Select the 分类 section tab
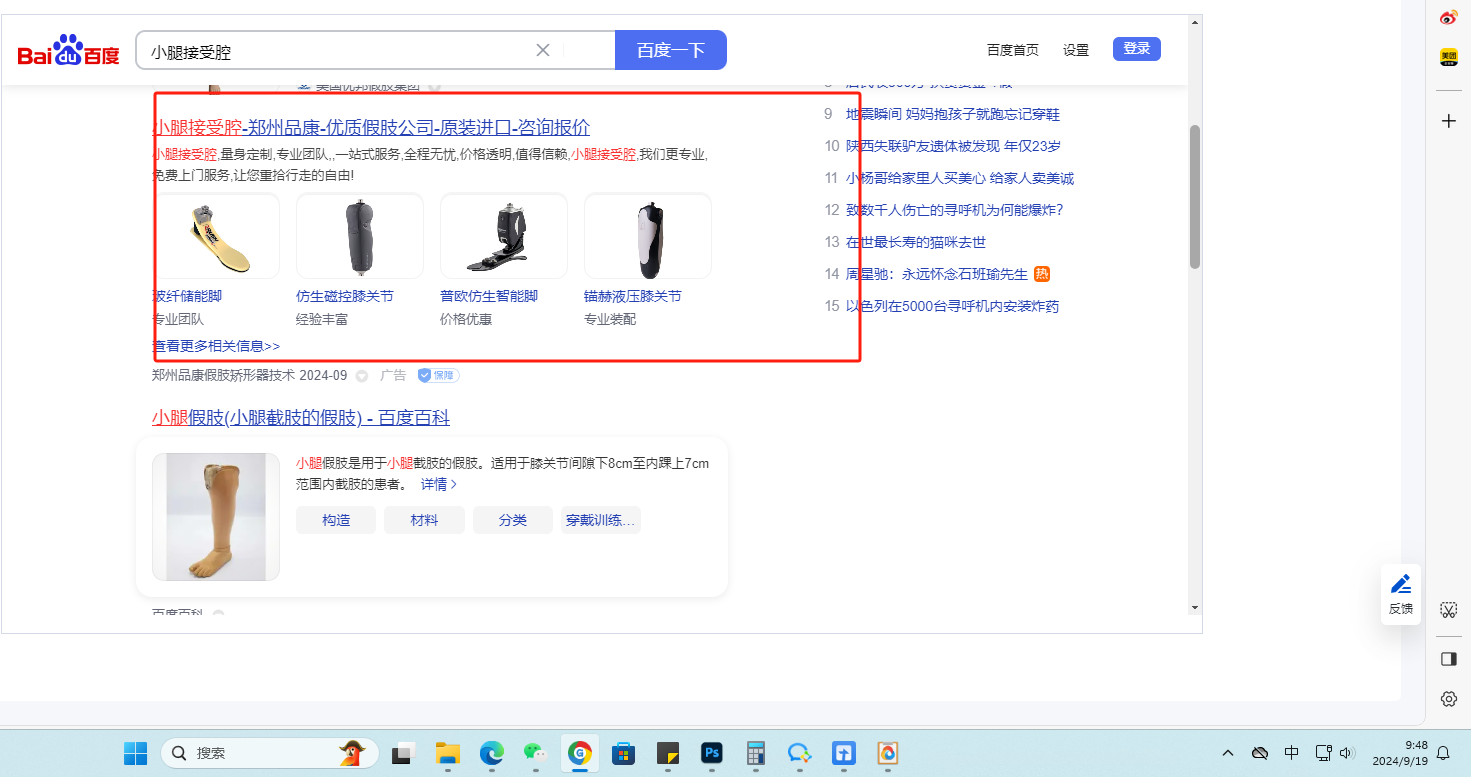The height and width of the screenshot is (777, 1471). point(513,520)
